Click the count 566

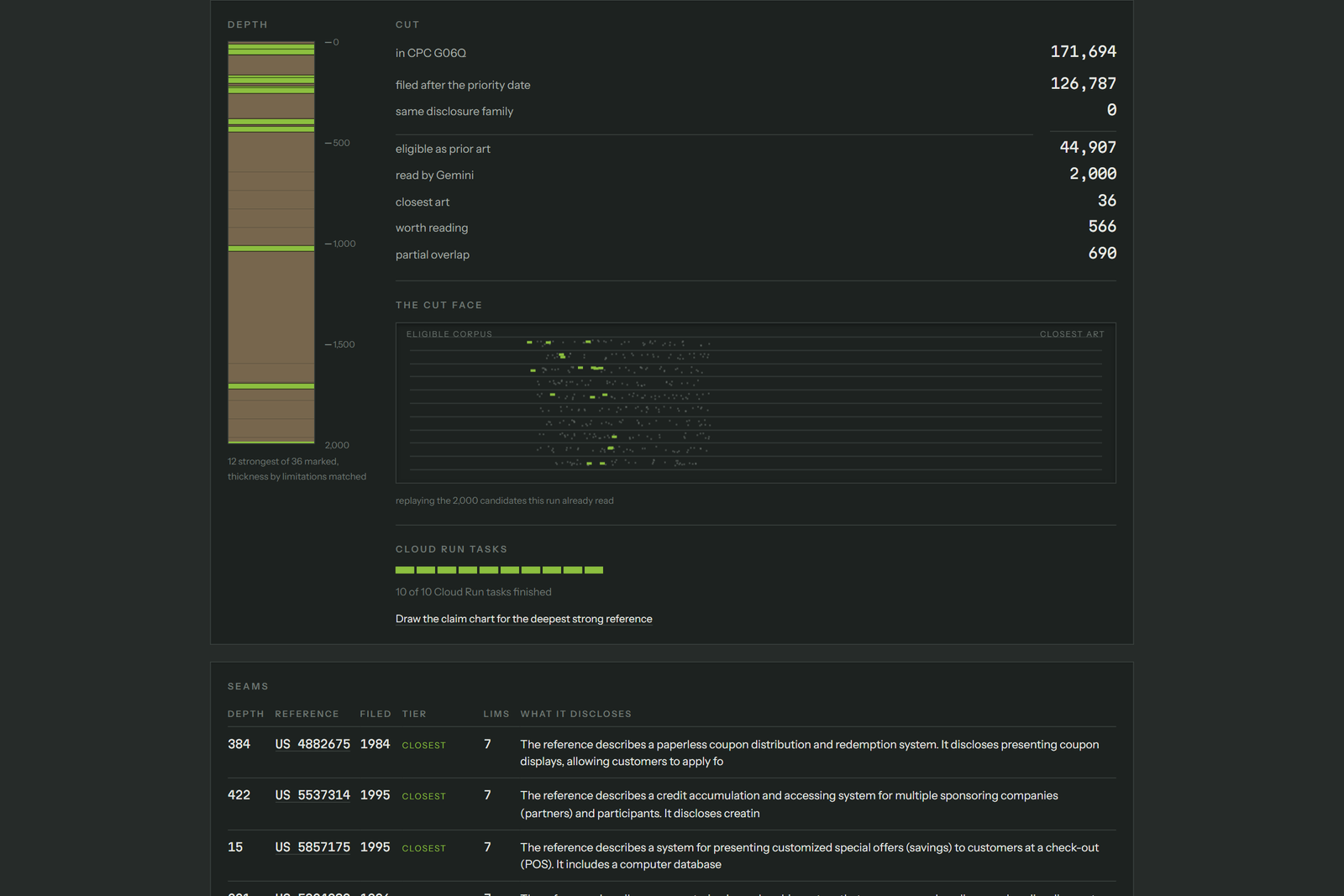(x=1102, y=226)
